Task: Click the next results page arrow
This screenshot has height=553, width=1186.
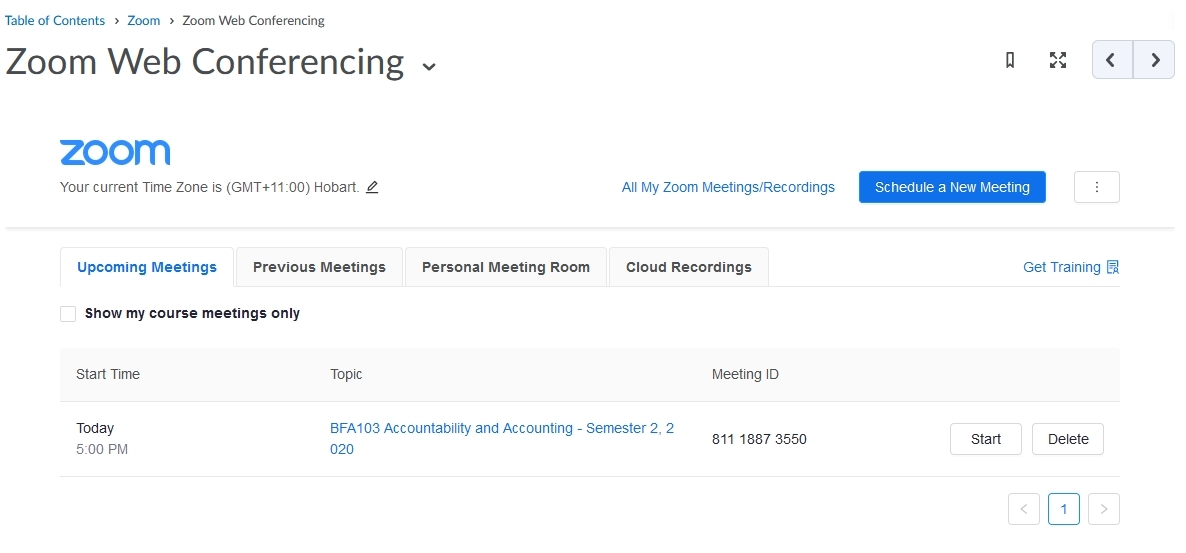Action: point(1104,509)
